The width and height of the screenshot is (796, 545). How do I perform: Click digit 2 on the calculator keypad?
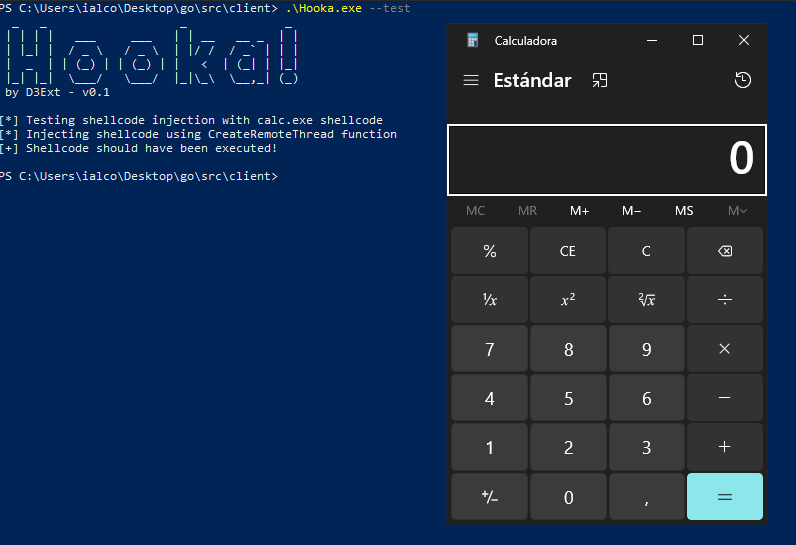(x=568, y=447)
